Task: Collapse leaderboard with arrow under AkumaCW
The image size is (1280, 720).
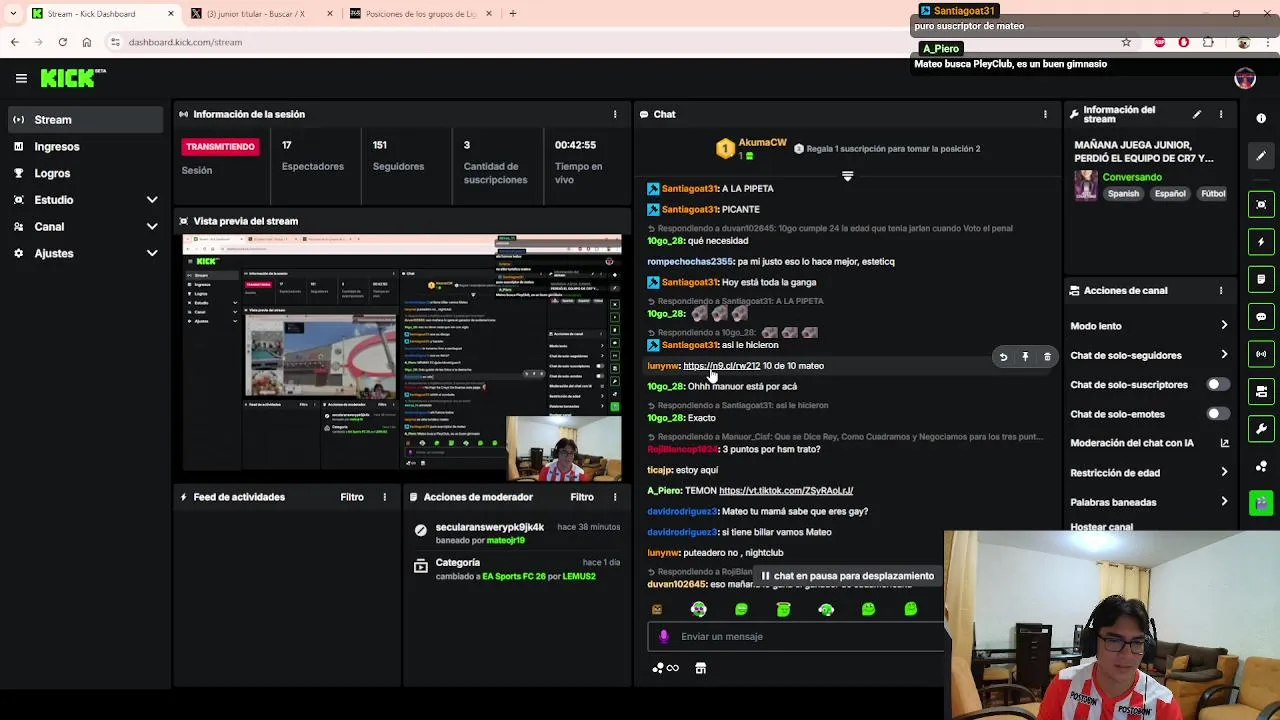Action: 847,176
